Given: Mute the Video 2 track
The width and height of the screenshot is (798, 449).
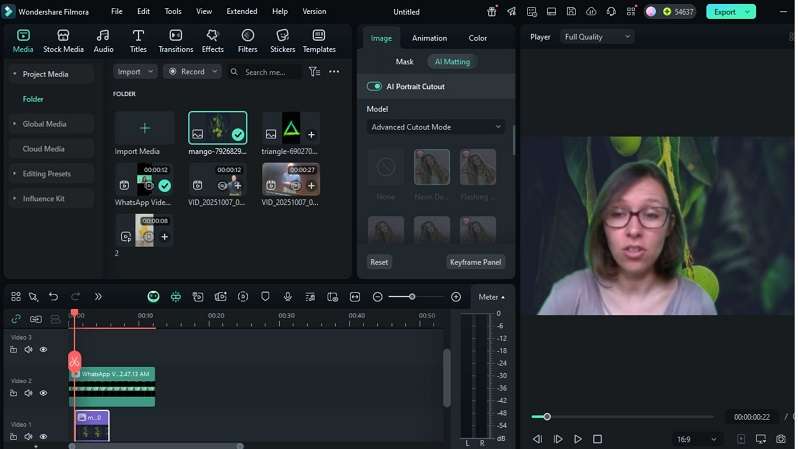Looking at the screenshot, I should (x=28, y=393).
